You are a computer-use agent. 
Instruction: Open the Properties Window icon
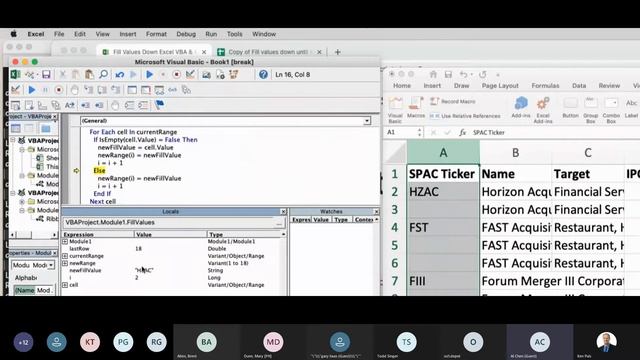[220, 75]
